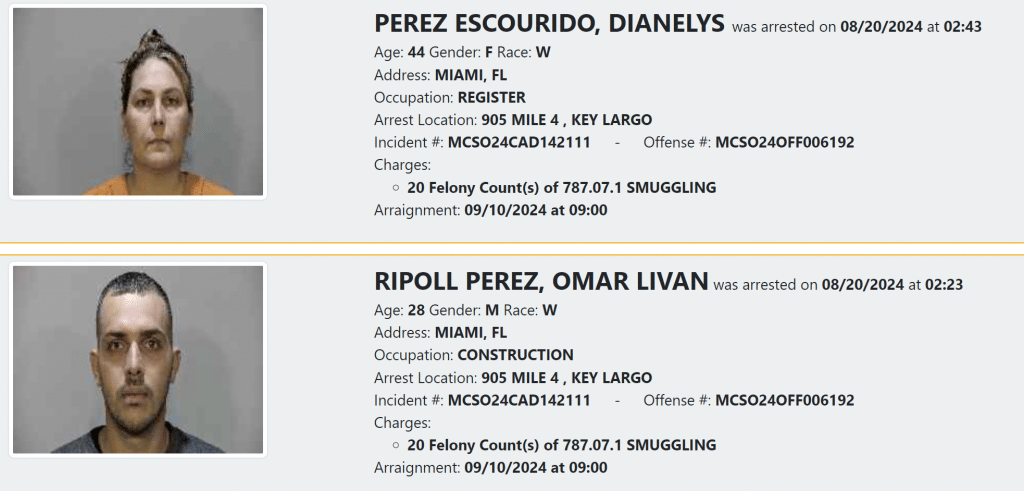Open the mugshot thumbnail beside Ripoll Perez entry

point(138,360)
